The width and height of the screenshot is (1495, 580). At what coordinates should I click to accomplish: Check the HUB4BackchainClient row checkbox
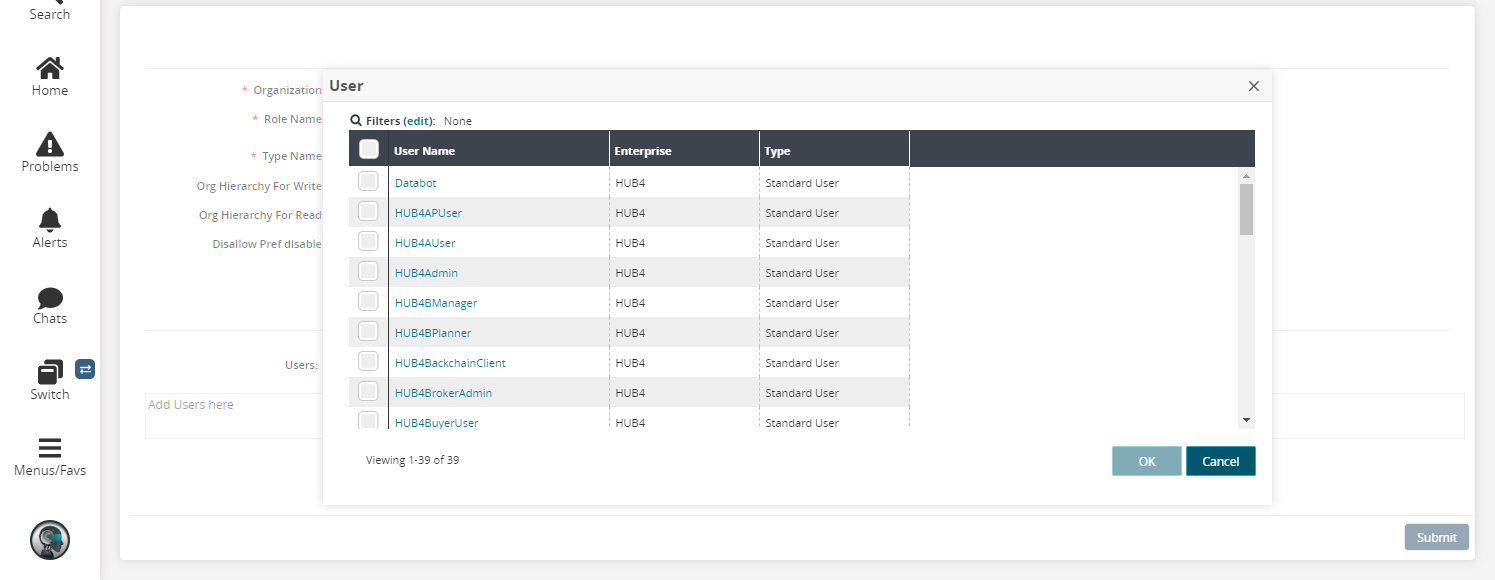click(x=368, y=361)
